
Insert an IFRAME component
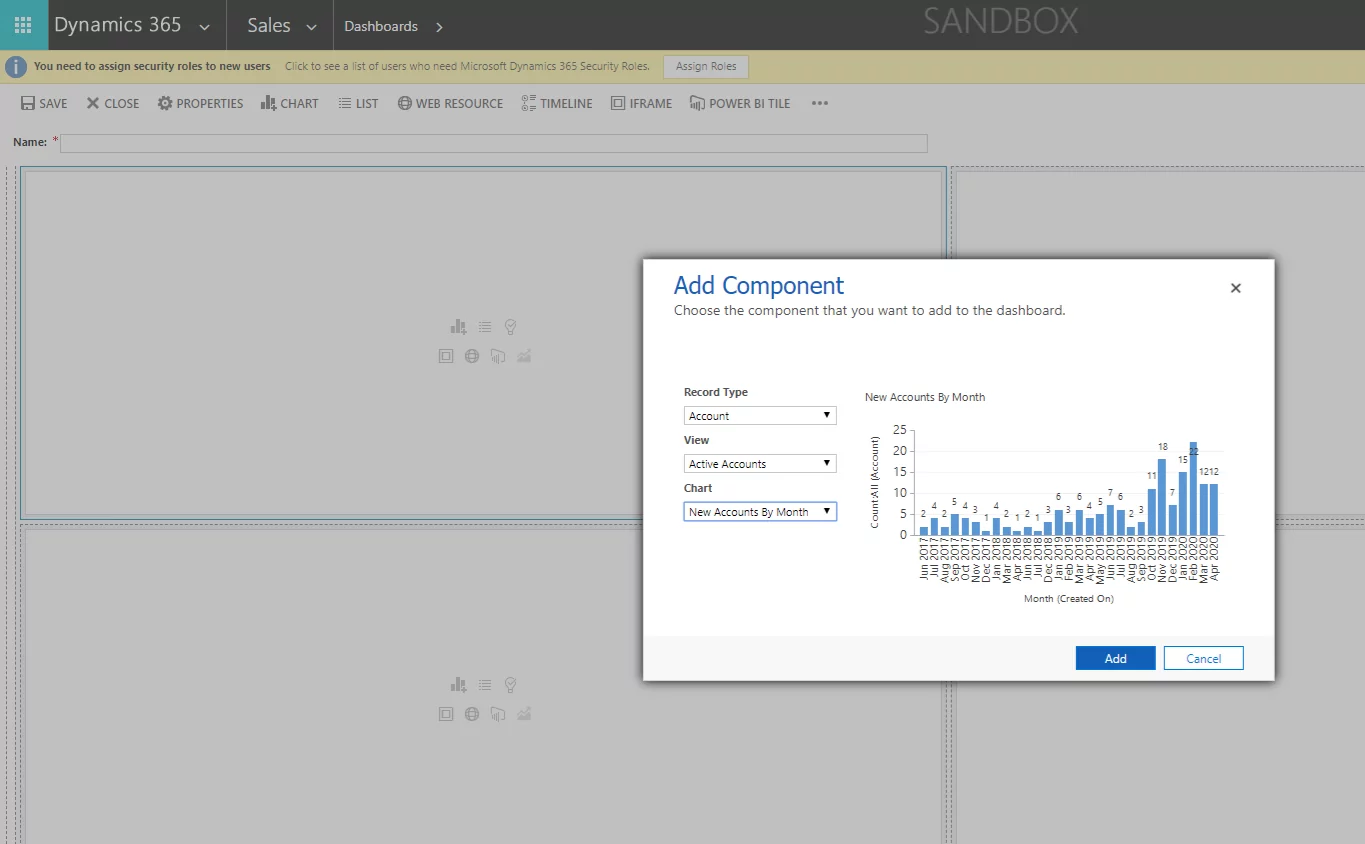641,103
